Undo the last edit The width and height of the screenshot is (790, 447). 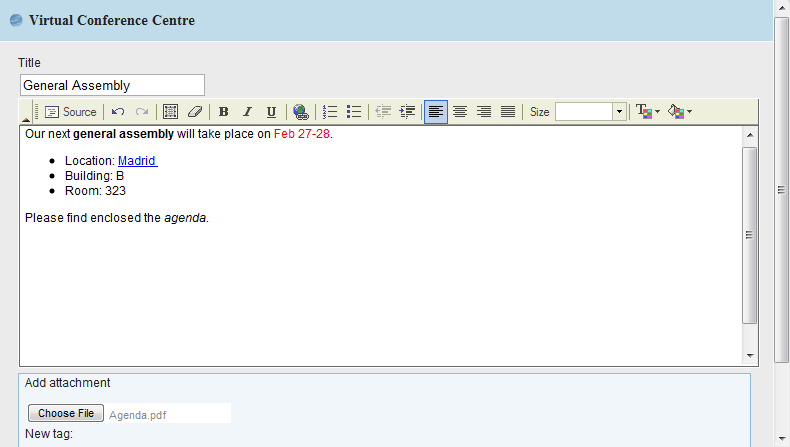(118, 112)
